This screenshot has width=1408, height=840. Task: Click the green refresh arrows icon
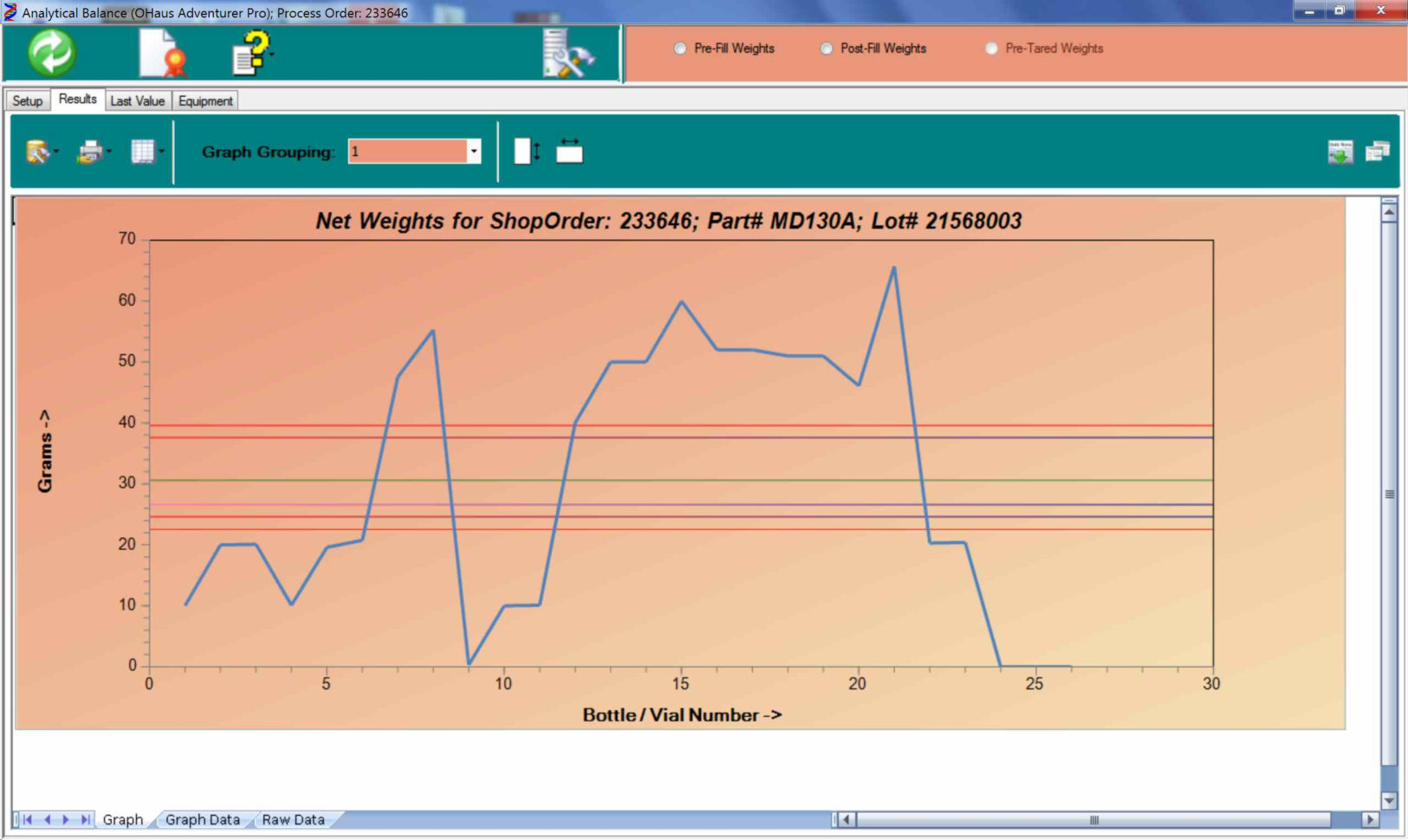click(x=52, y=53)
